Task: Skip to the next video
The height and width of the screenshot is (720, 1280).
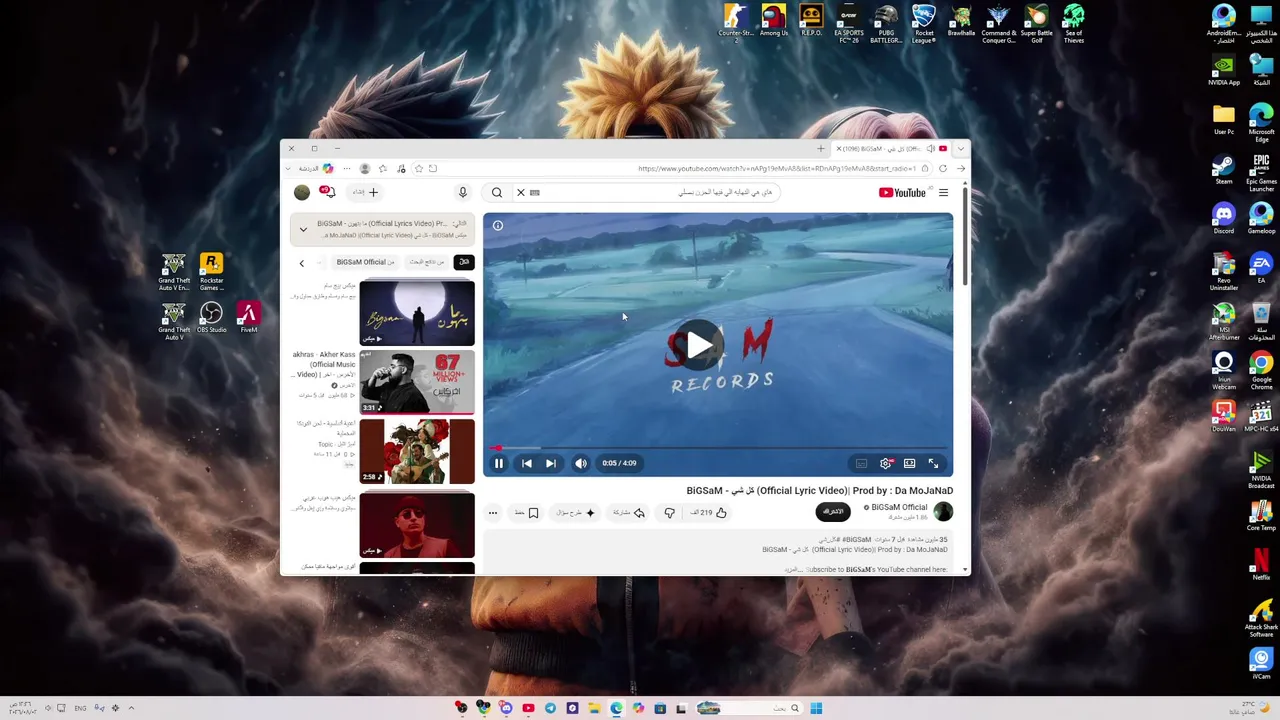Action: point(551,463)
